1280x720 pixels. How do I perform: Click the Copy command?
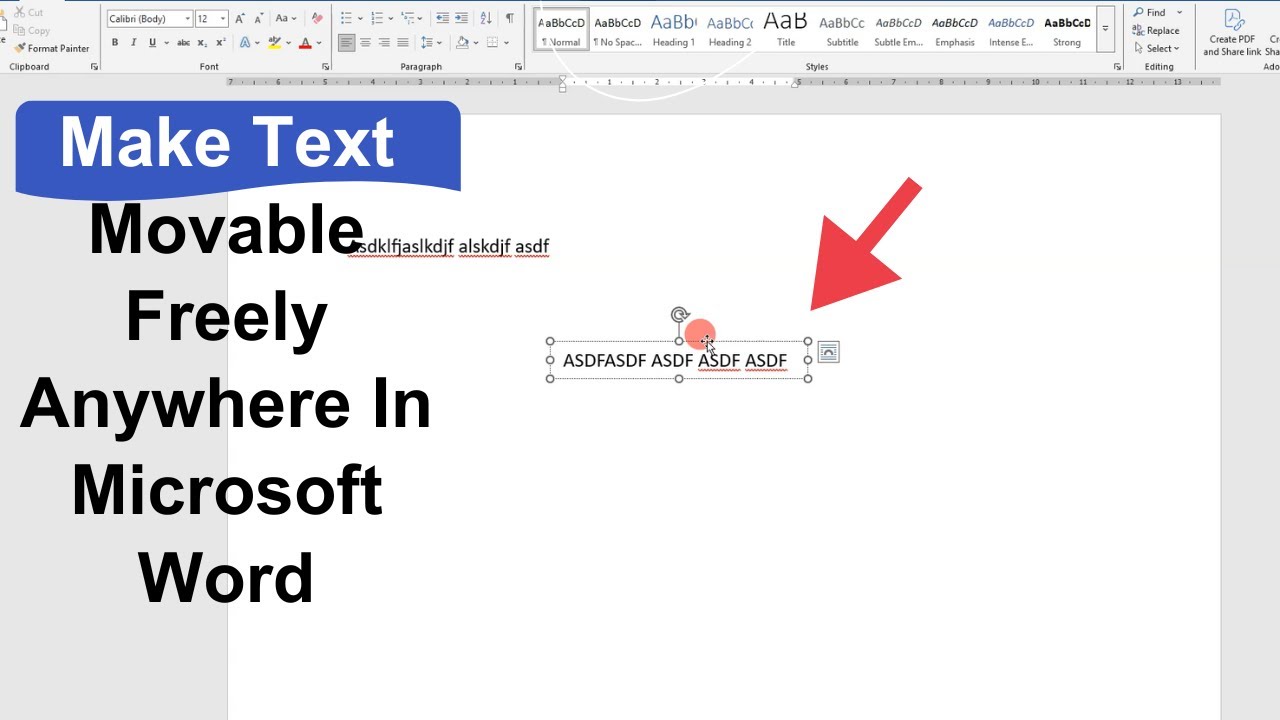32,30
